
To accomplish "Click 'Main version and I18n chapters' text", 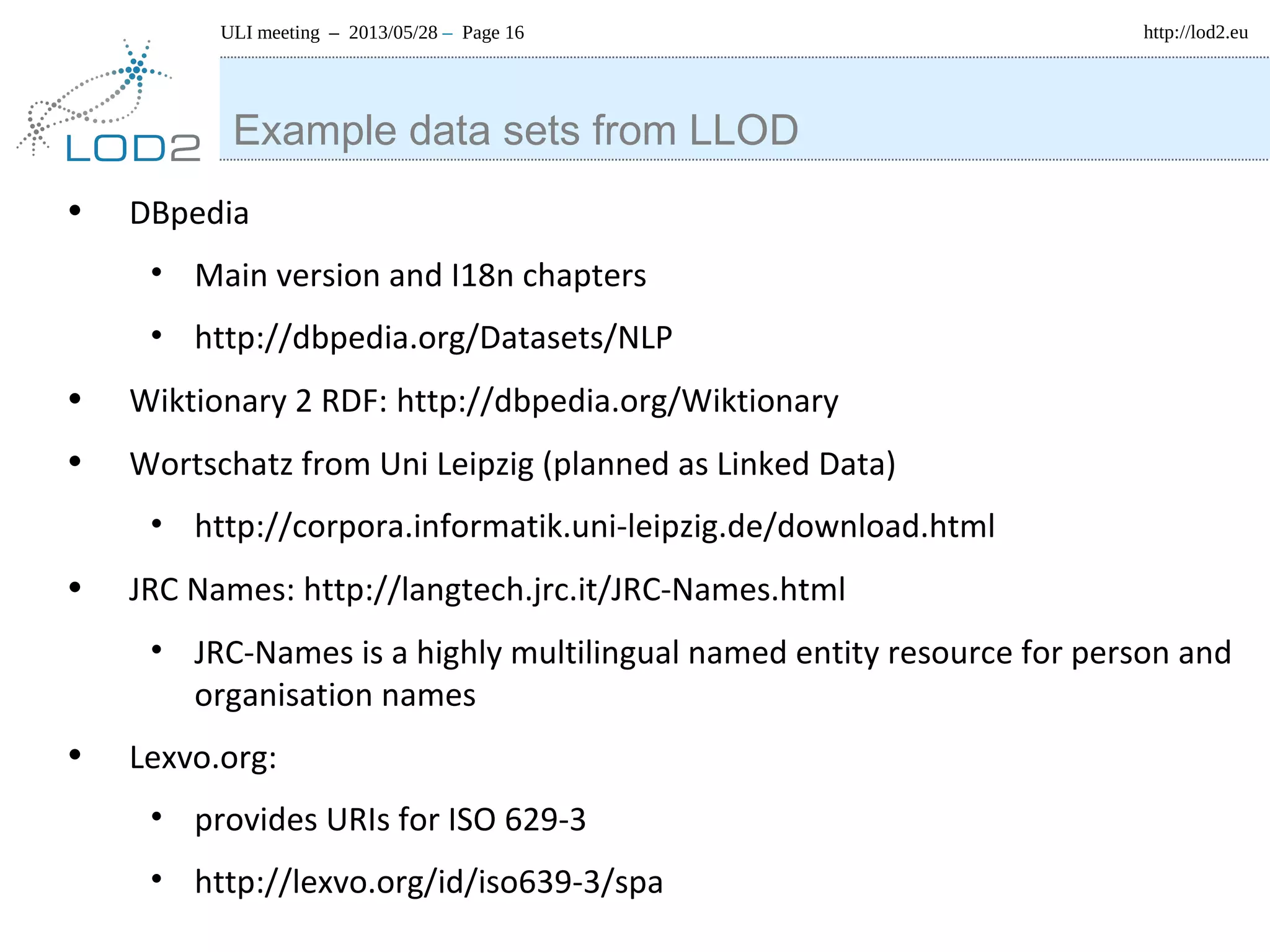I will (420, 276).
